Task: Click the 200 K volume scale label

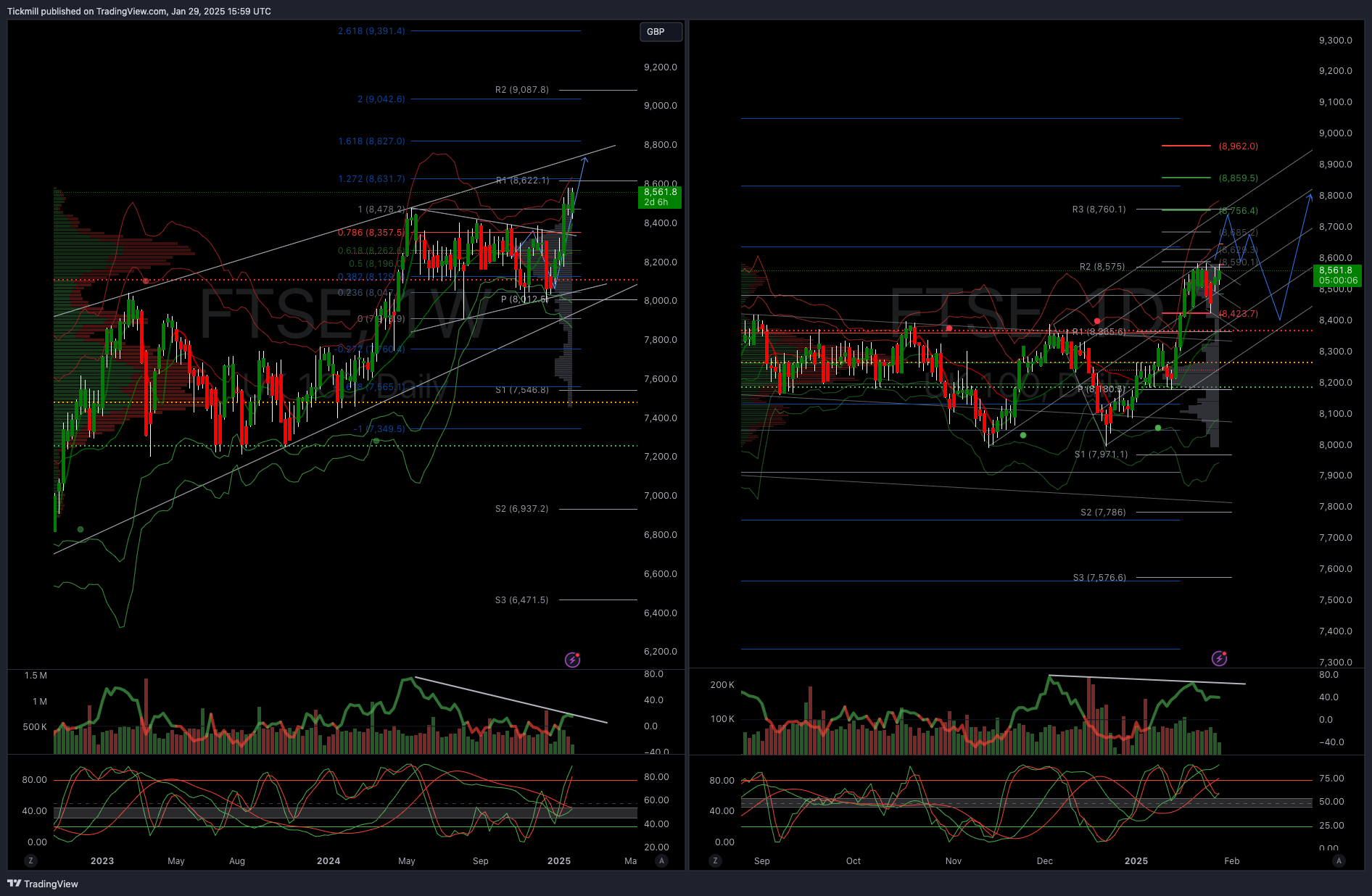Action: 722,685
